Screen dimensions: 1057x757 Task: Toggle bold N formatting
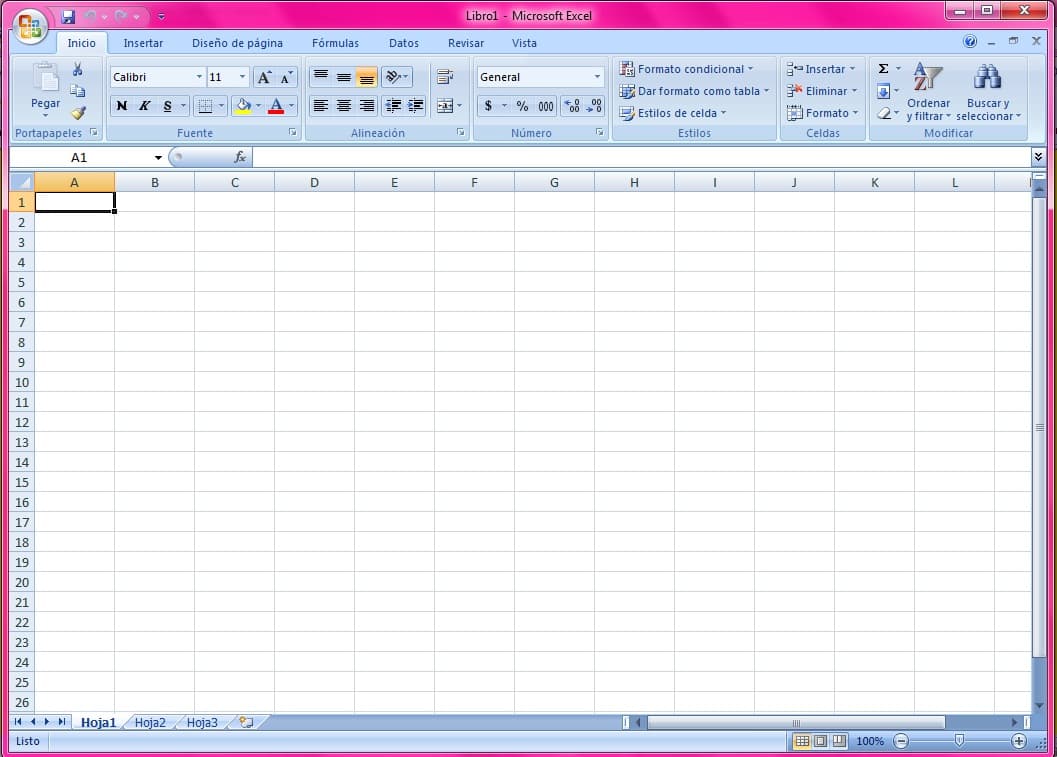pos(121,106)
